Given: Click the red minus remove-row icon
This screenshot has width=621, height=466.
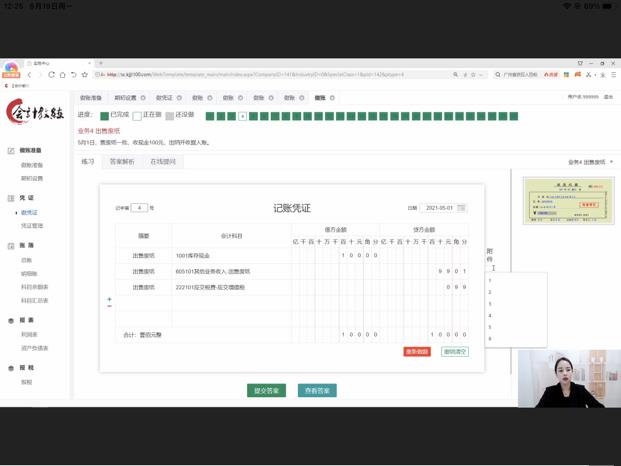Looking at the screenshot, I should click(x=109, y=306).
